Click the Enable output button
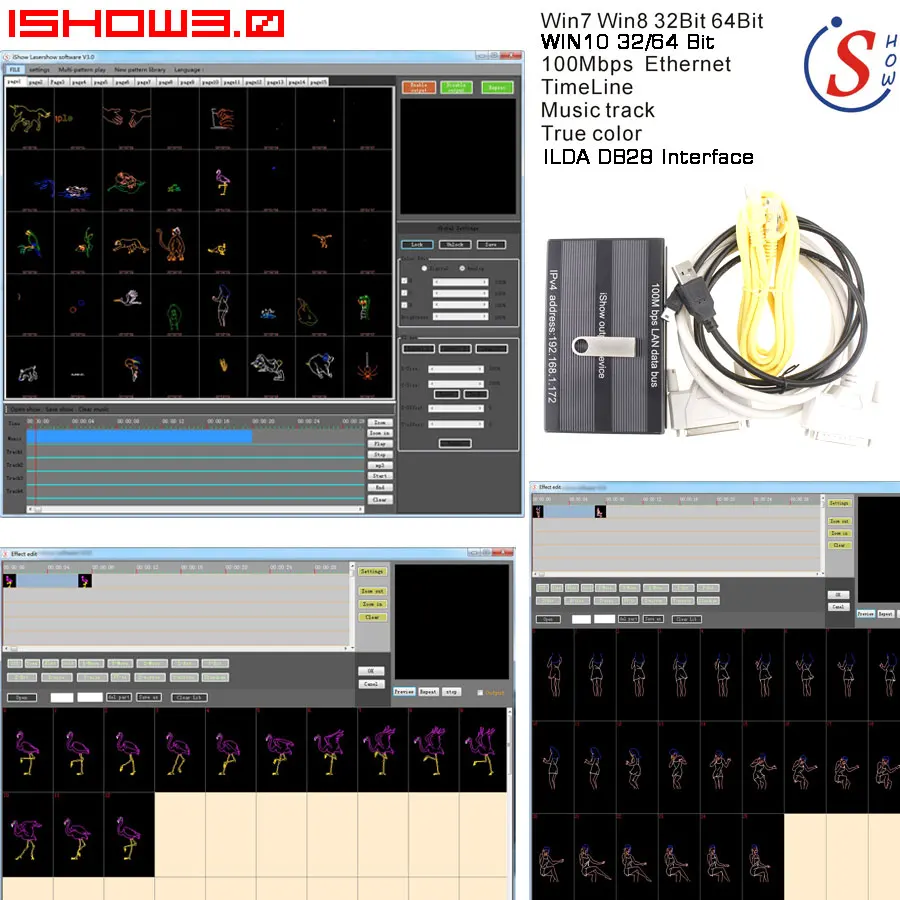 point(419,87)
